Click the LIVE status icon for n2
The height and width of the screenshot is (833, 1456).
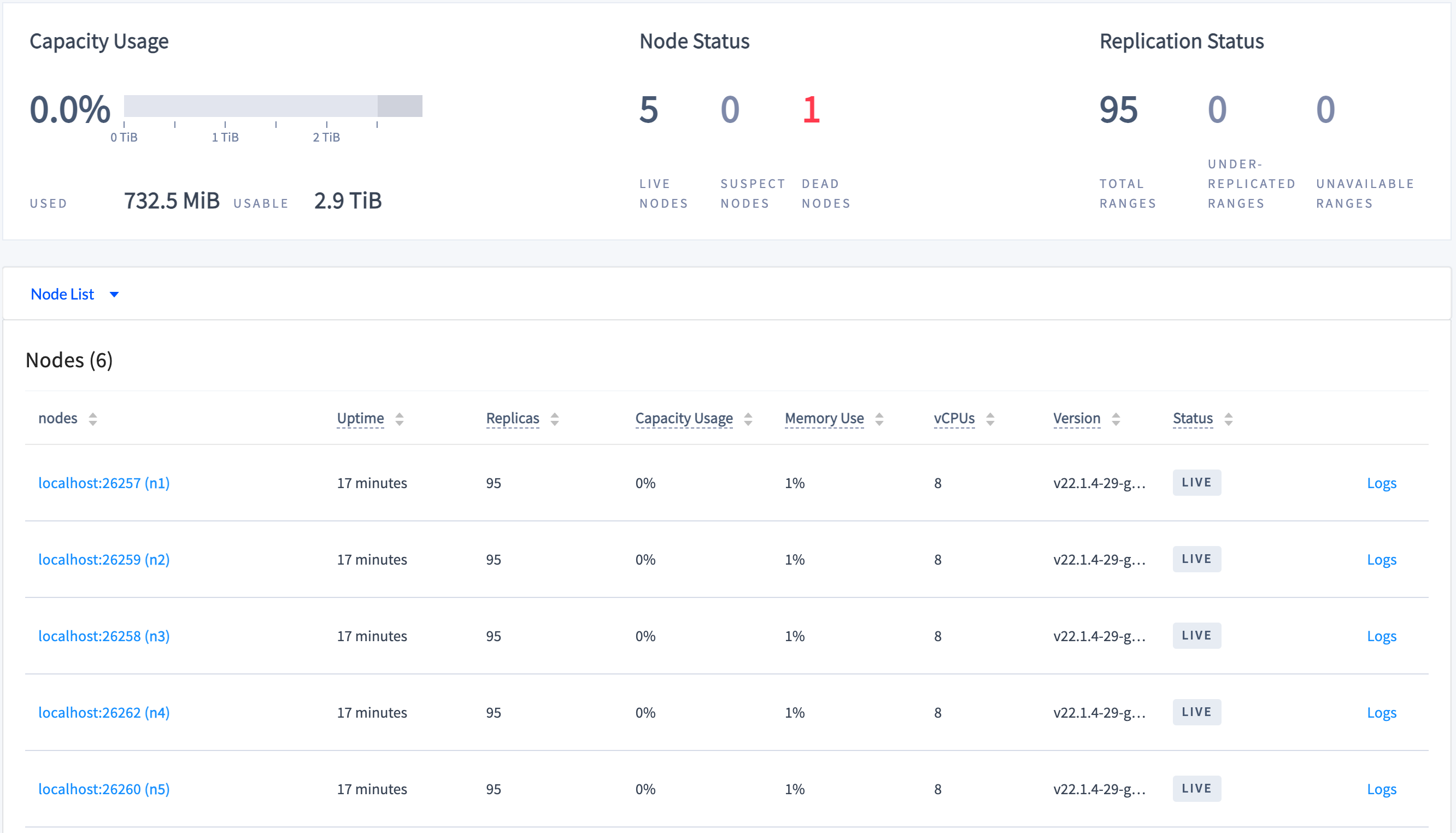coord(1197,559)
